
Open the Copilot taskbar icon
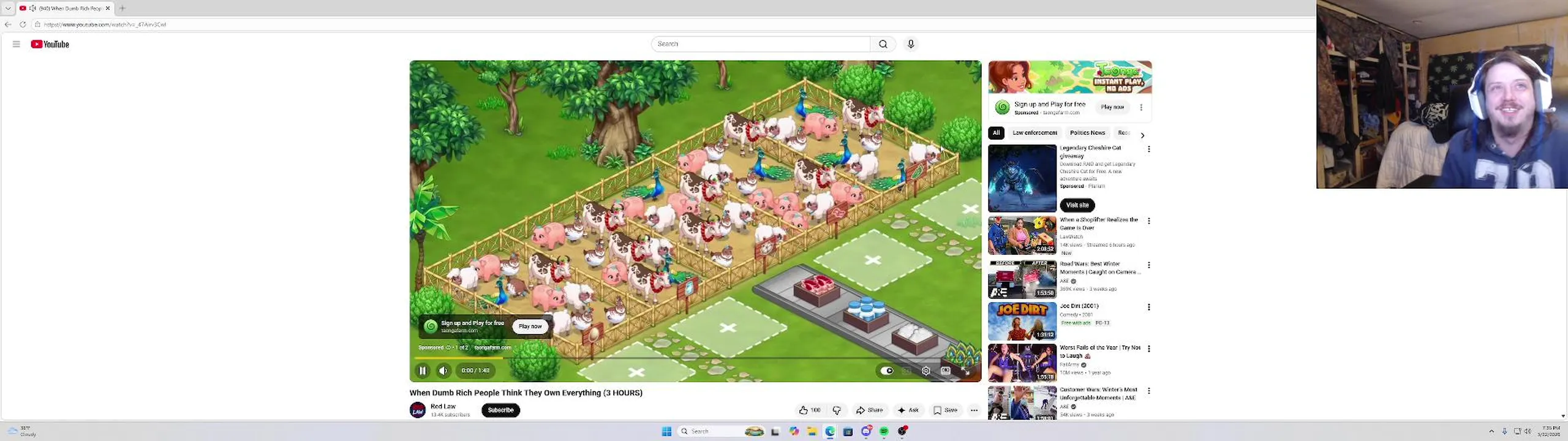click(794, 431)
